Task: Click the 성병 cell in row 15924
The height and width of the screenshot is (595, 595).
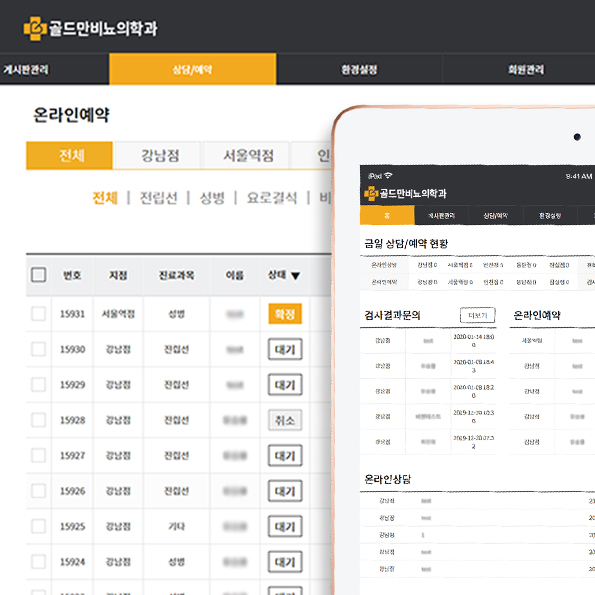Action: click(176, 562)
